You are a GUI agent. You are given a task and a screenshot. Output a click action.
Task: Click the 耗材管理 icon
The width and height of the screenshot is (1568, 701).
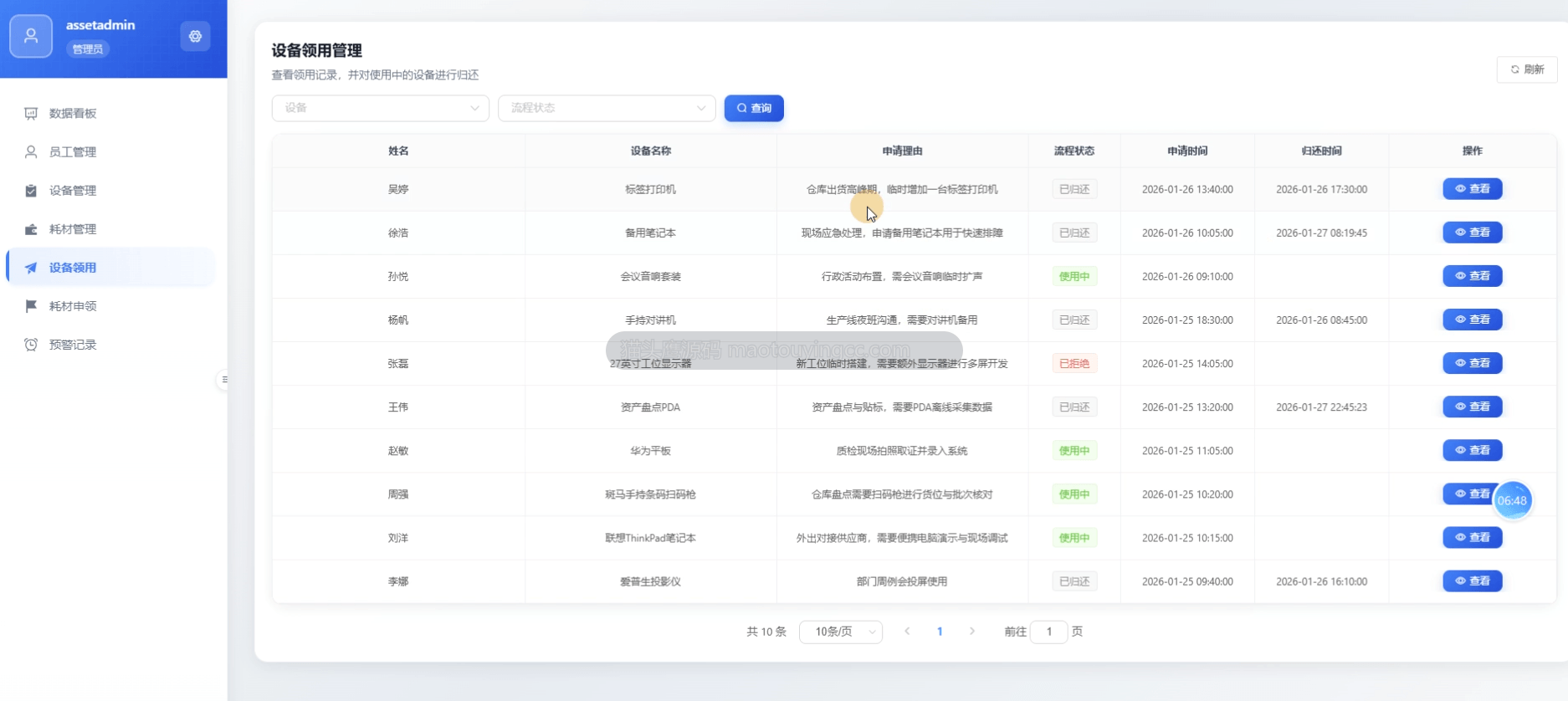31,228
